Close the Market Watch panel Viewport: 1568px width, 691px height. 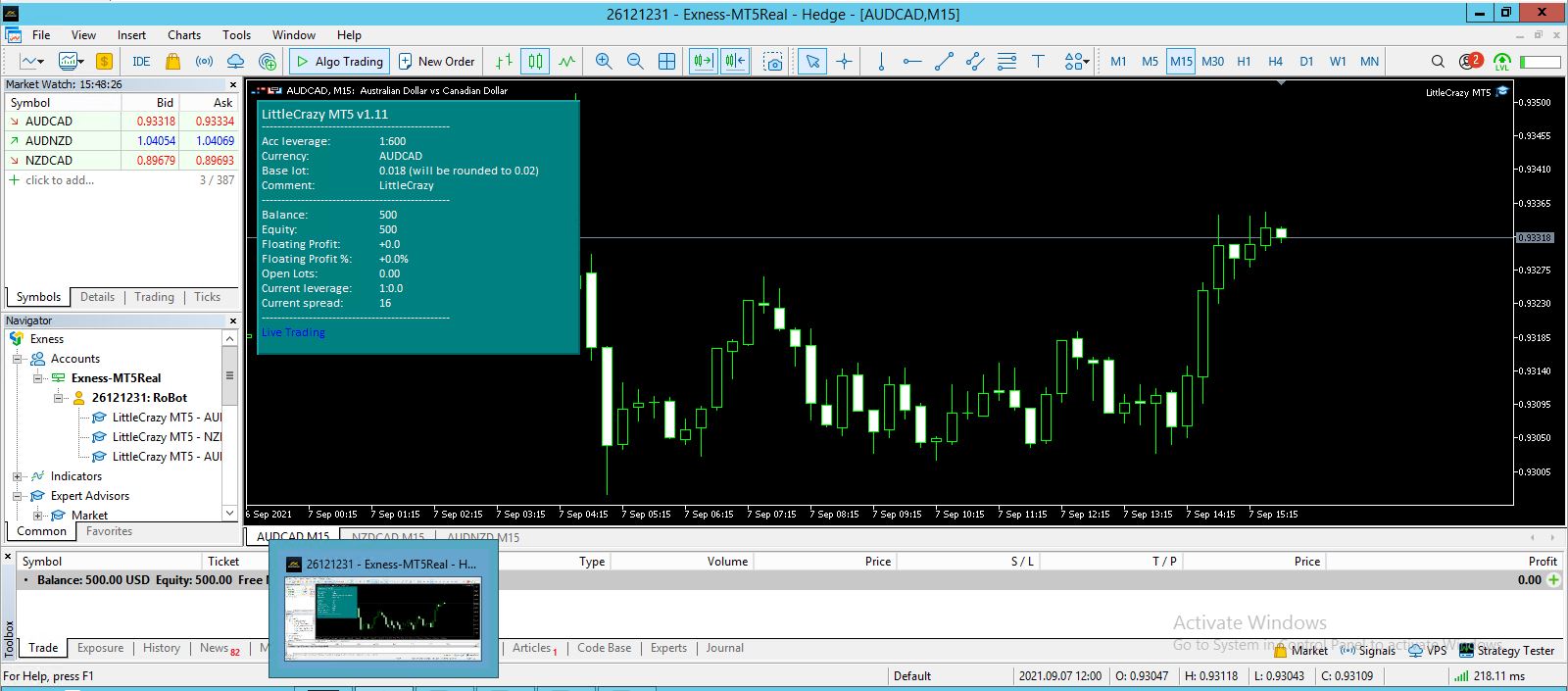coord(233,84)
